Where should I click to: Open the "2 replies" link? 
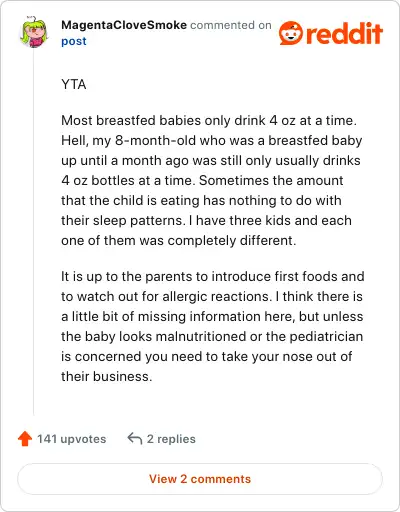[171, 439]
